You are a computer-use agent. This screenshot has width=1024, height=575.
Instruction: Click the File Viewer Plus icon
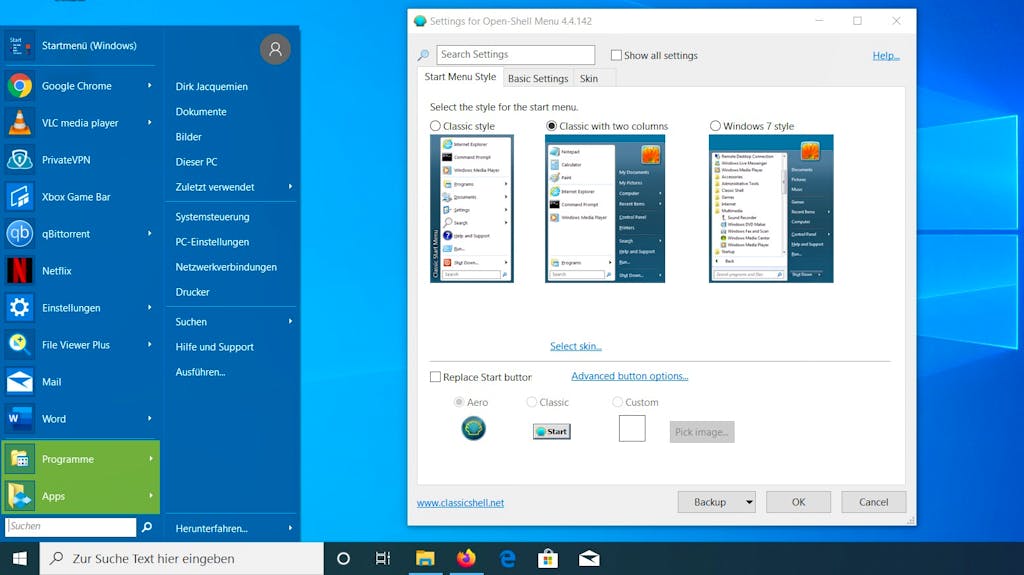tap(20, 344)
